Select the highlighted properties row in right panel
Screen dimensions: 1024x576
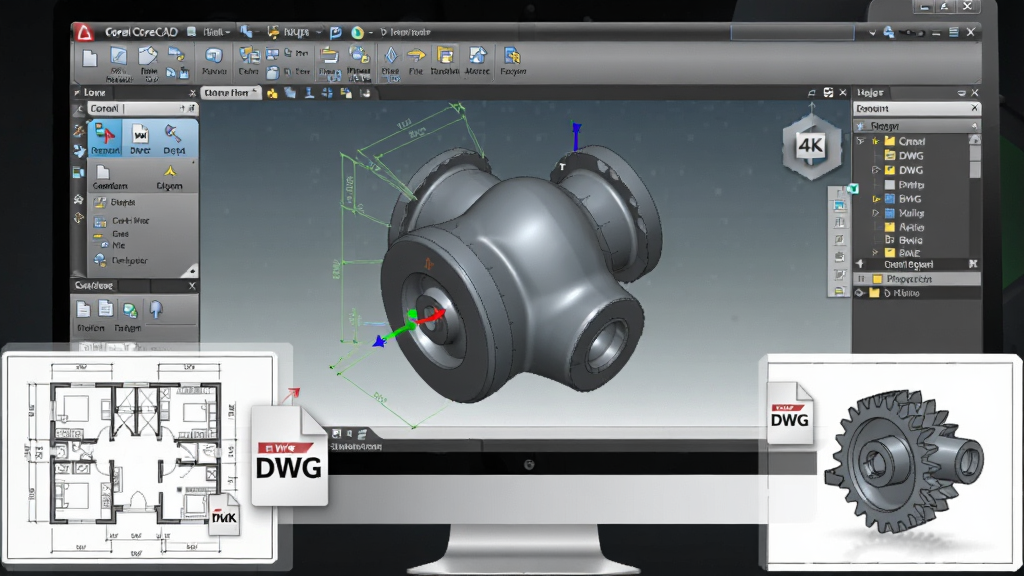tap(917, 279)
